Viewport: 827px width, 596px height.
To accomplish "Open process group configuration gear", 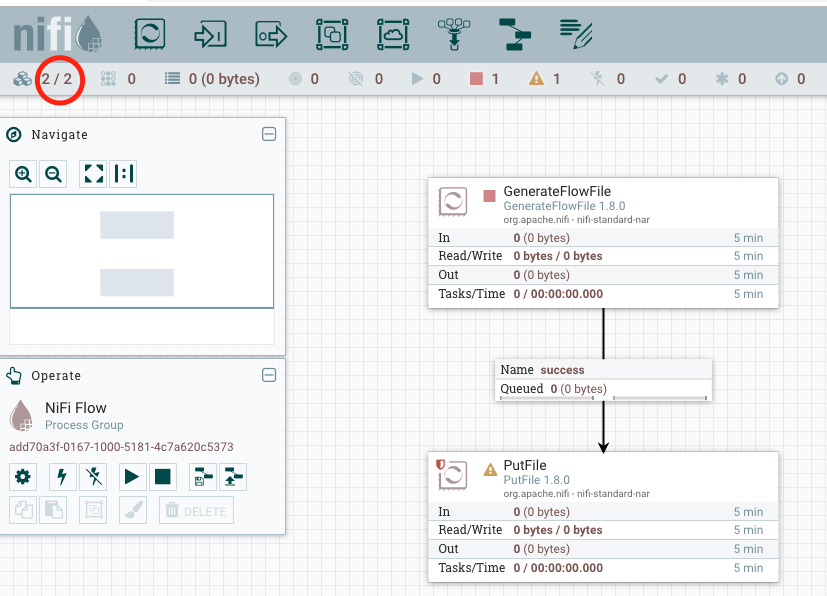I will tap(23, 477).
